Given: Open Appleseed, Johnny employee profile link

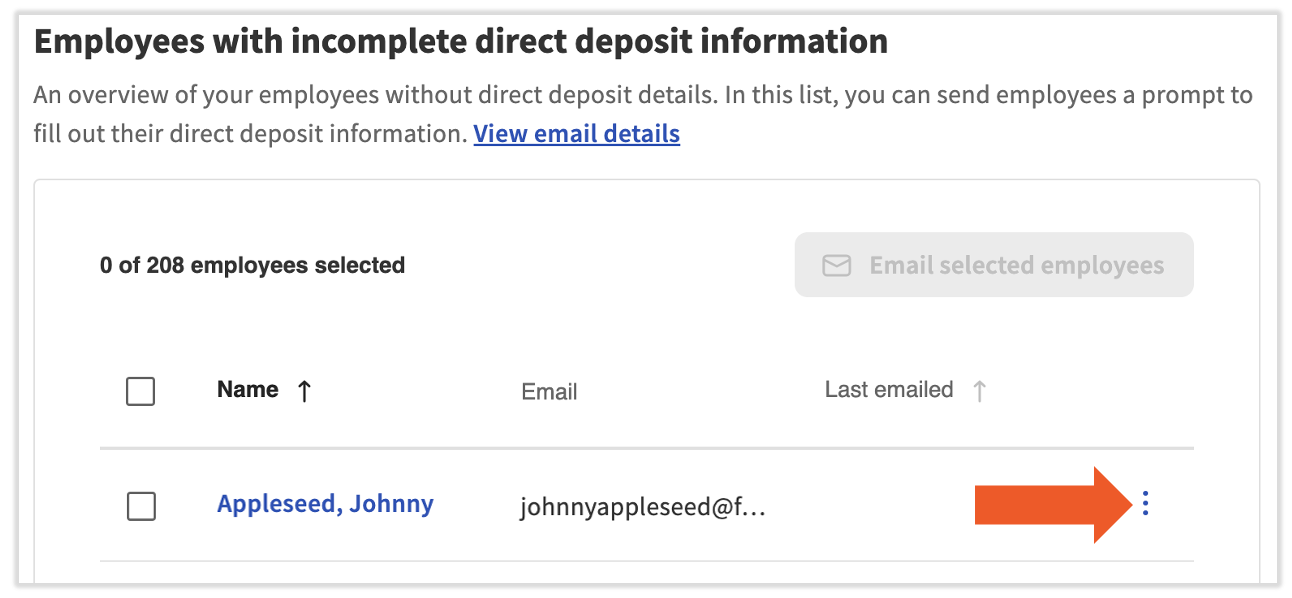Looking at the screenshot, I should point(325,504).
